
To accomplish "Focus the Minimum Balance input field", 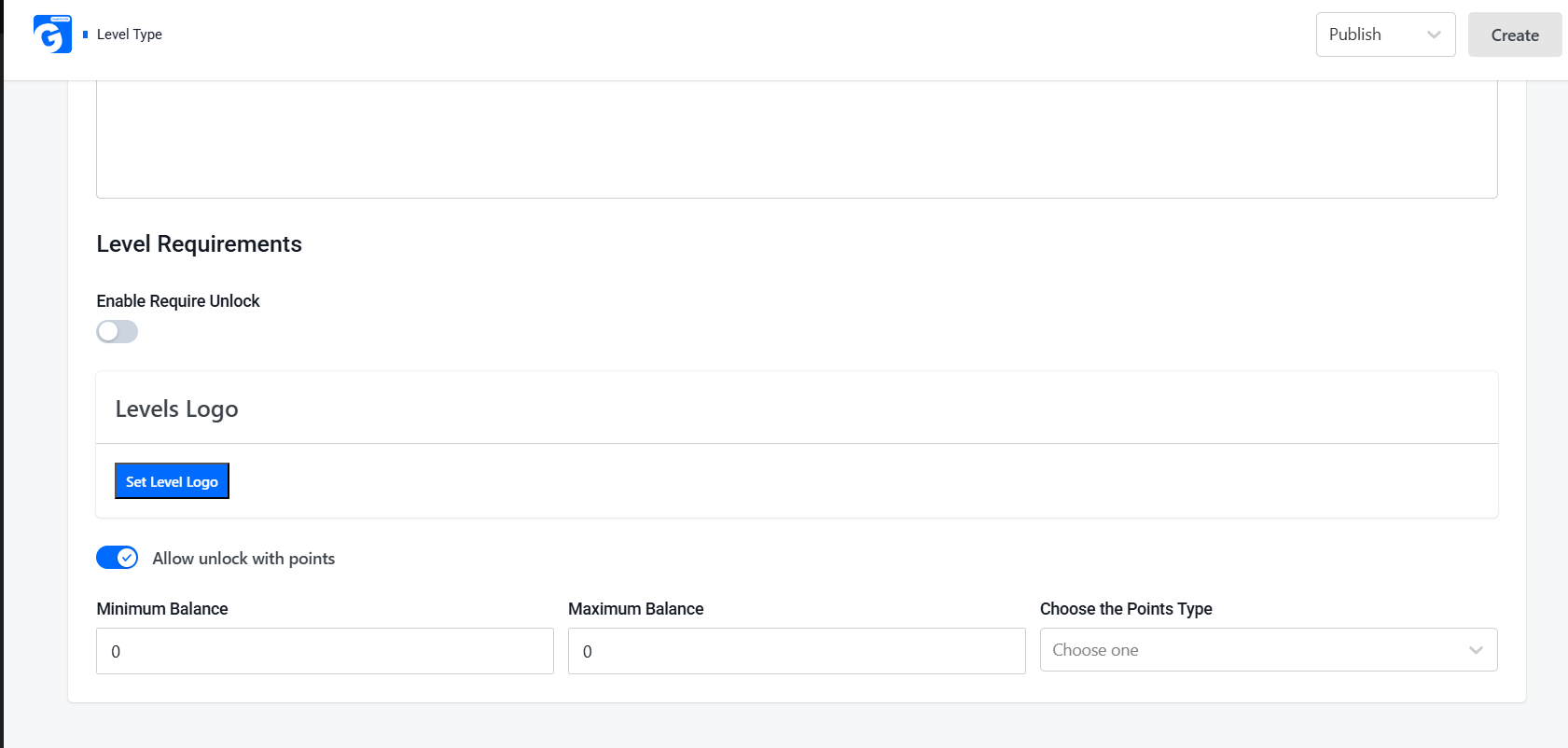I will (x=325, y=651).
